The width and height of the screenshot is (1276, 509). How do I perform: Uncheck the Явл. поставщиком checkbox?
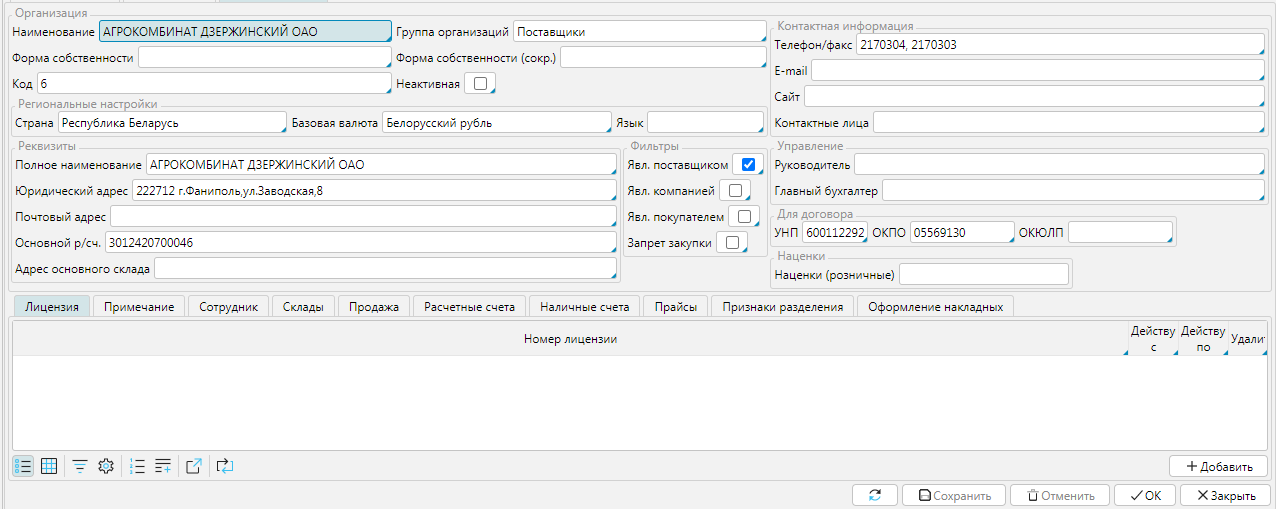coord(748,164)
